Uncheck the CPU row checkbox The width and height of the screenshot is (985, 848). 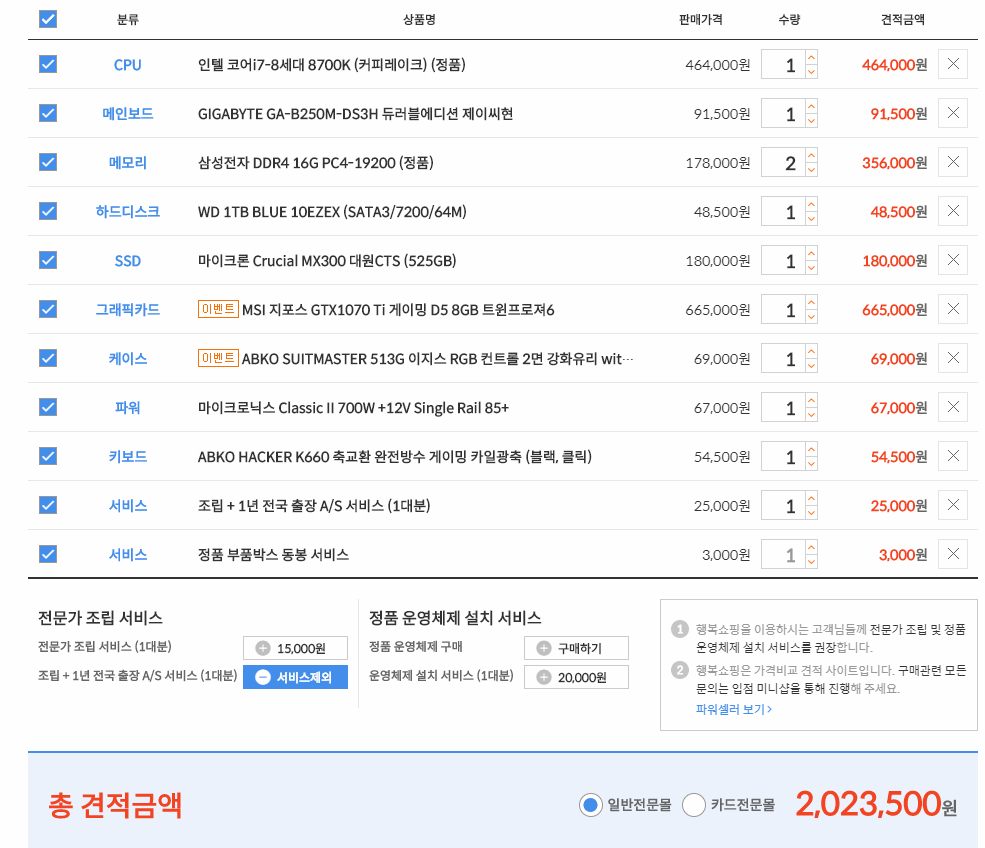click(48, 64)
